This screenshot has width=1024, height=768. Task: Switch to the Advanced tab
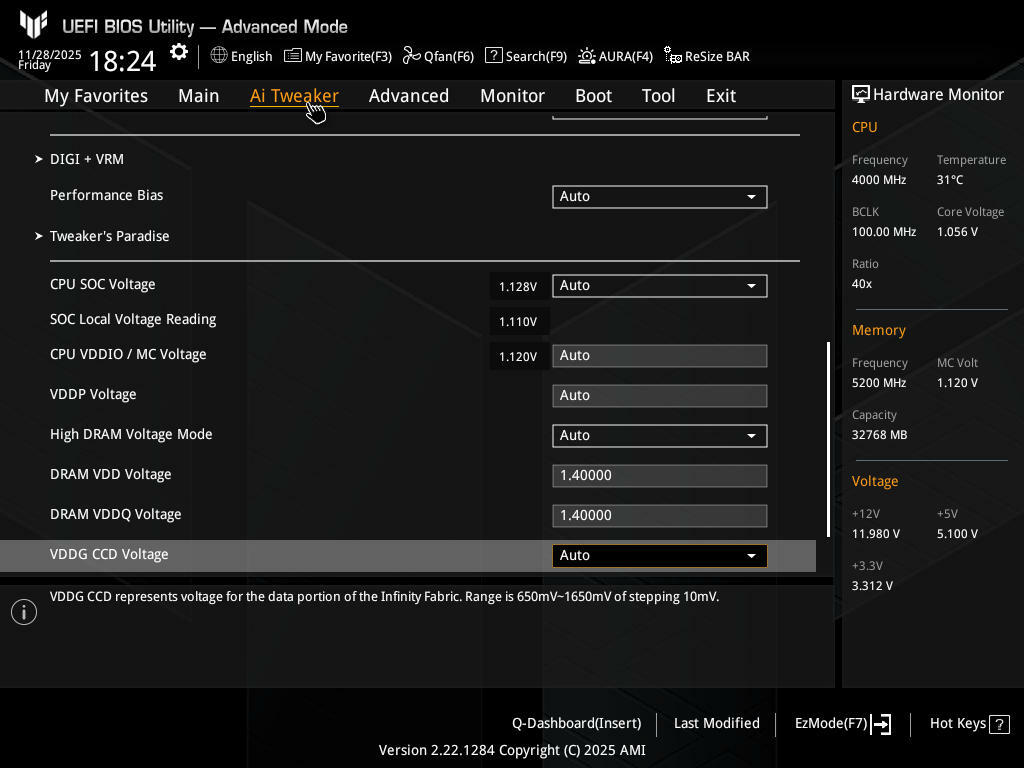click(408, 96)
